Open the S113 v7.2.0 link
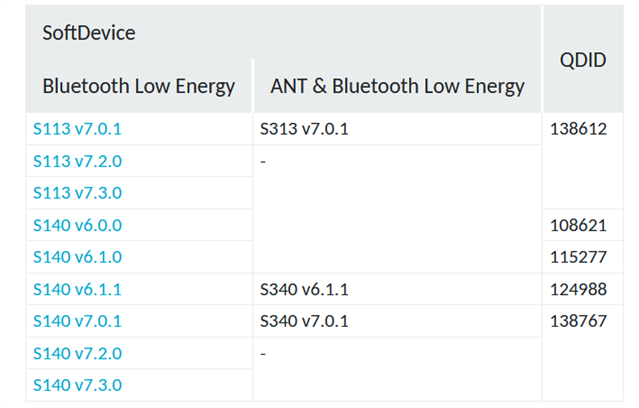Viewport: 639px width, 408px height. (x=77, y=161)
